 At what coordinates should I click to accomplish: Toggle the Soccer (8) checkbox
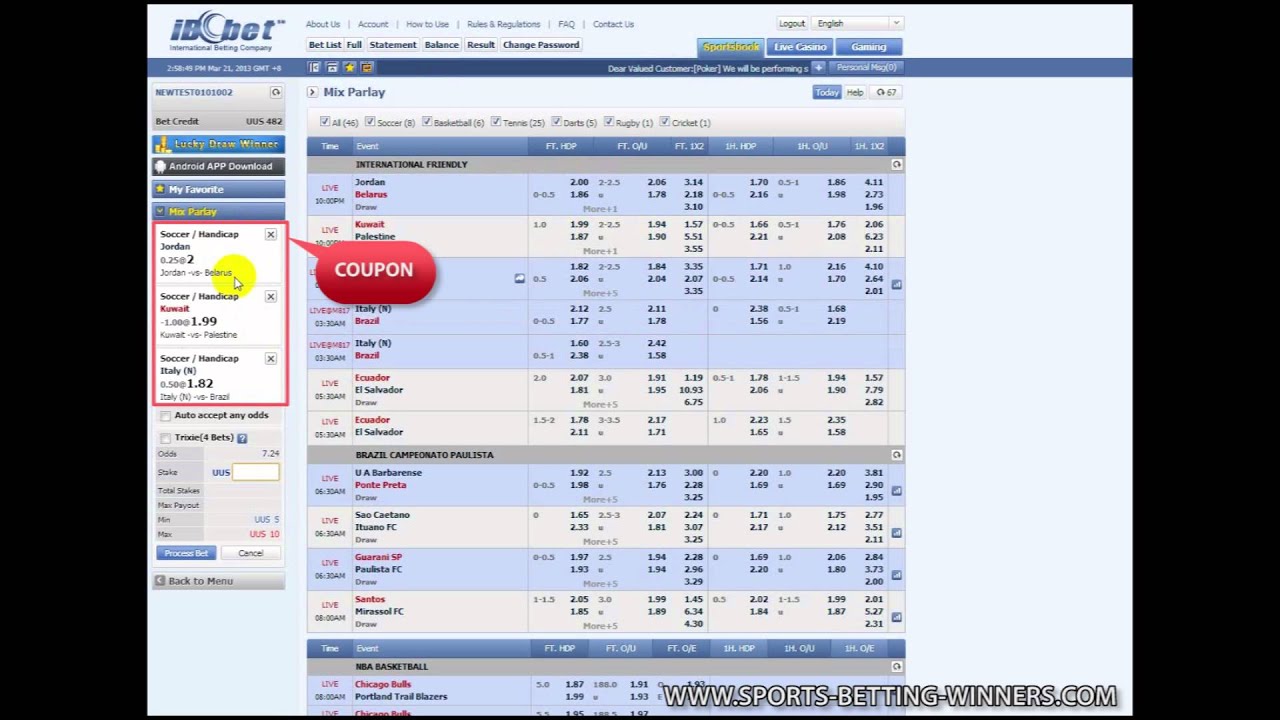click(x=370, y=122)
